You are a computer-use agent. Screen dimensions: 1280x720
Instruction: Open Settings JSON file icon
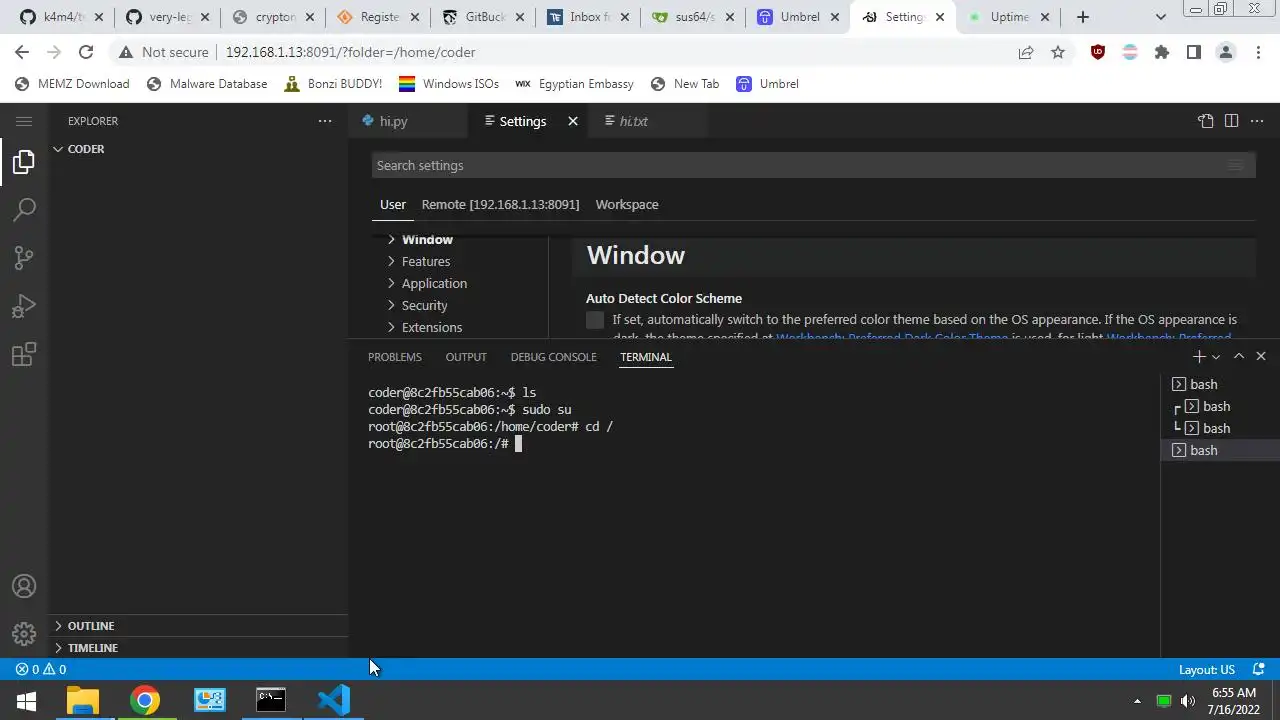[x=1205, y=121]
